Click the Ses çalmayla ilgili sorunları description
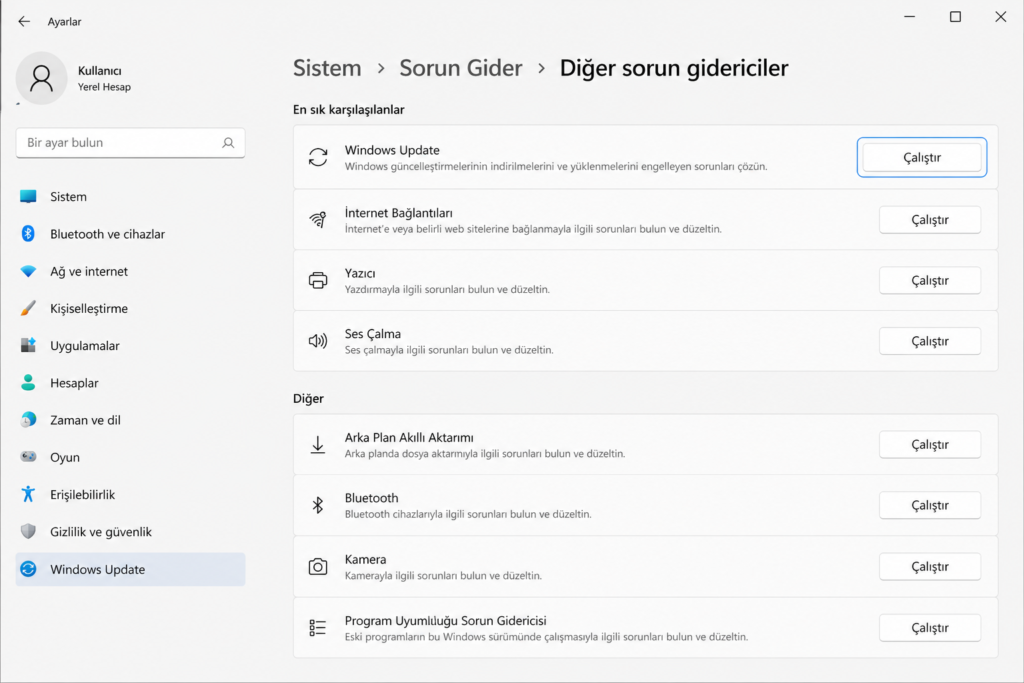1024x683 pixels. pyautogui.click(x=449, y=350)
